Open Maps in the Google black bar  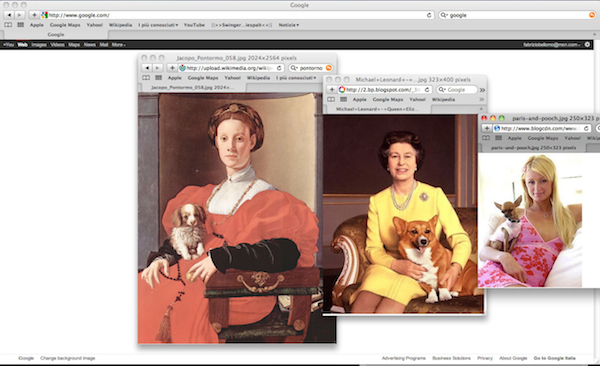click(74, 44)
